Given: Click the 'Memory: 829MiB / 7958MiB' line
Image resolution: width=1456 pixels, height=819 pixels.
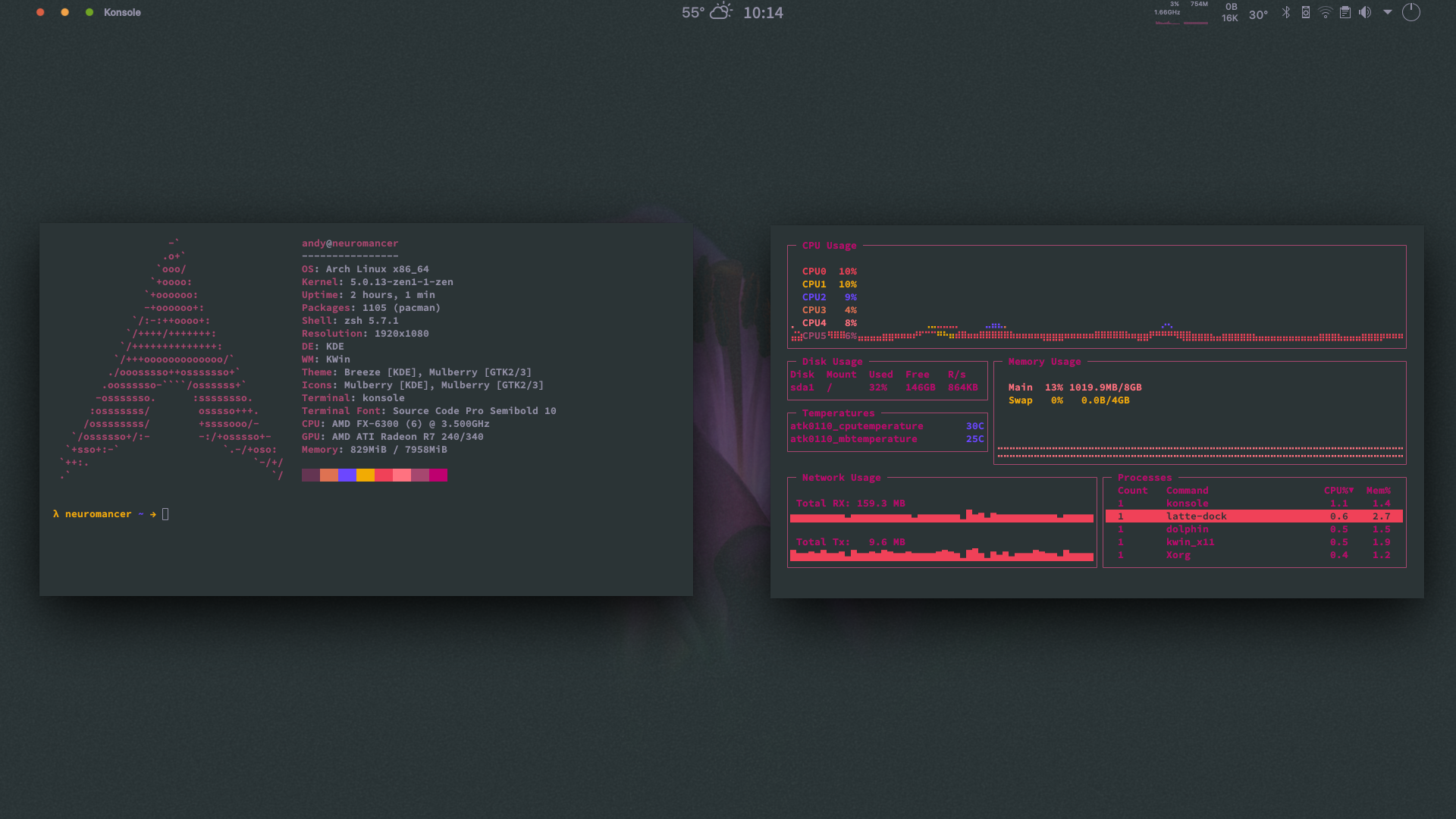Looking at the screenshot, I should pyautogui.click(x=374, y=450).
